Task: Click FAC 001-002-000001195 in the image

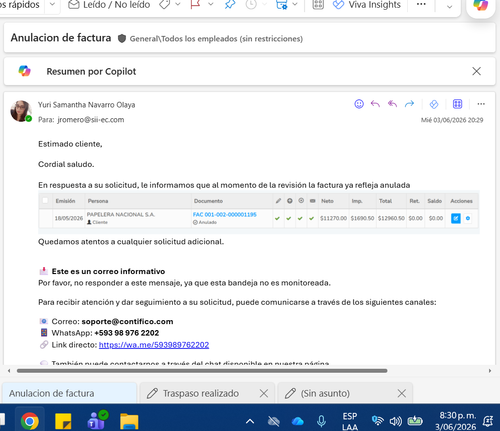Action: (225, 214)
